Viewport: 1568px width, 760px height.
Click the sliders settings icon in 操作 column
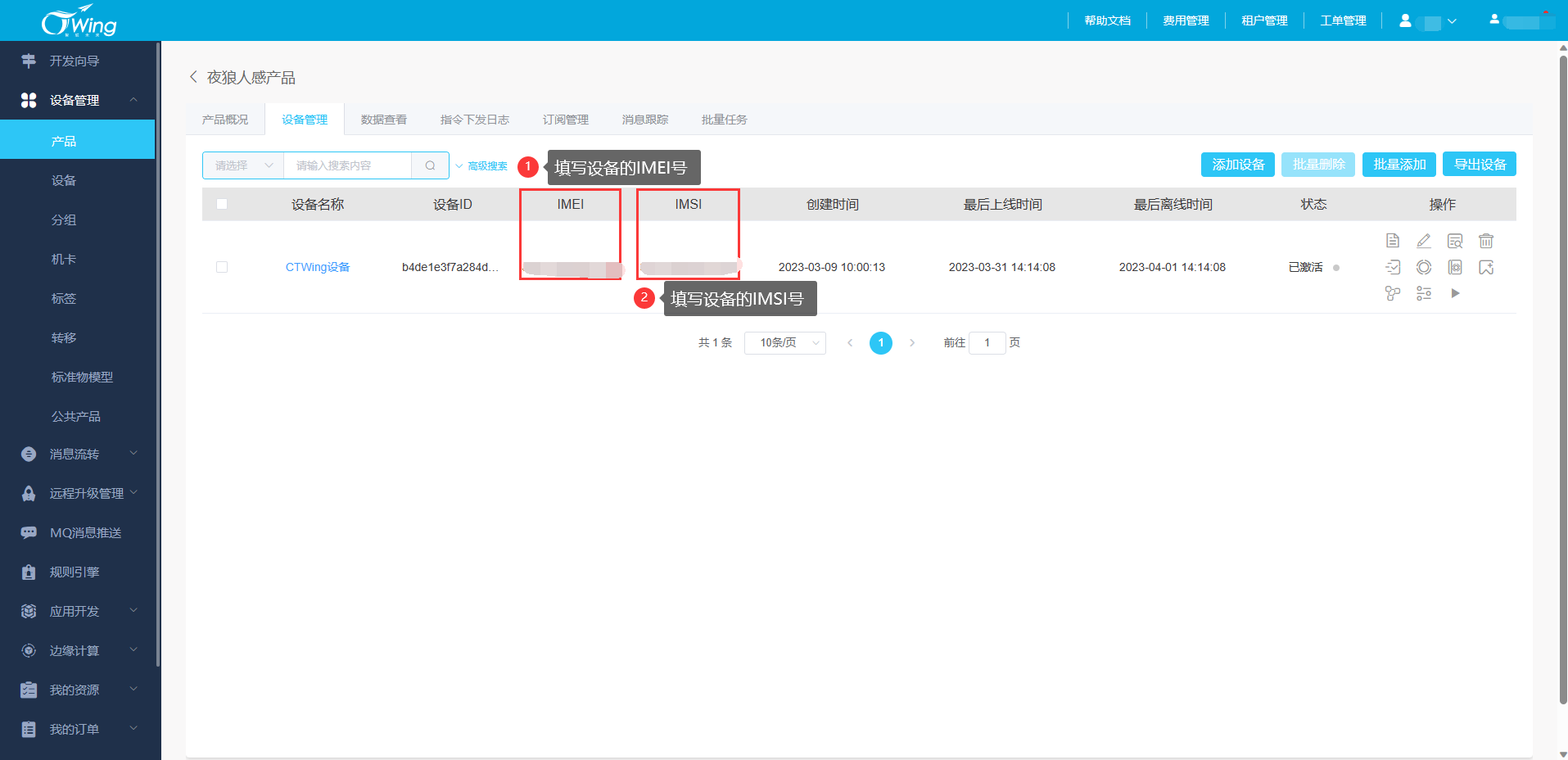pyautogui.click(x=1424, y=293)
